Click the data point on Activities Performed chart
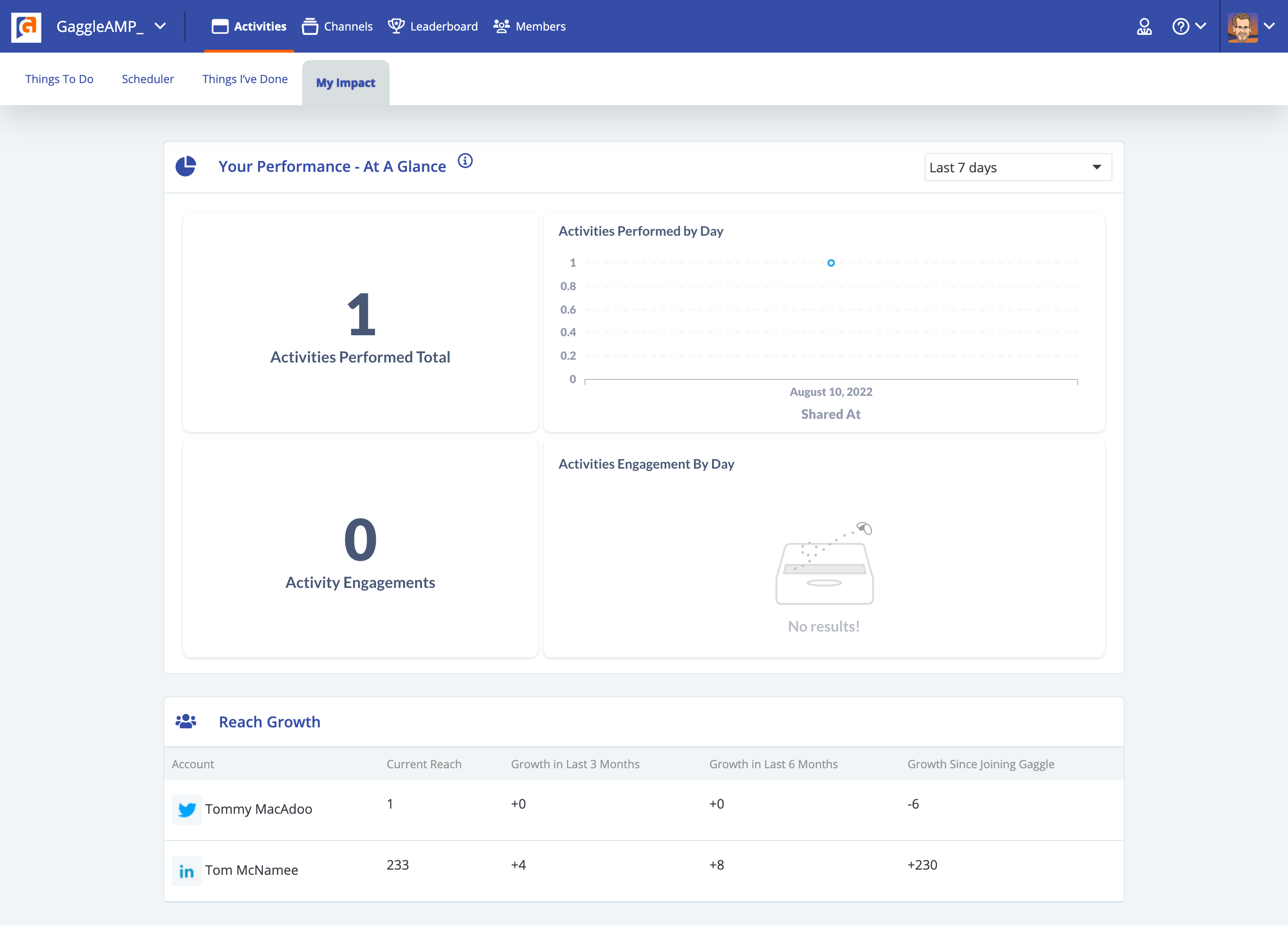The height and width of the screenshot is (926, 1288). point(831,262)
